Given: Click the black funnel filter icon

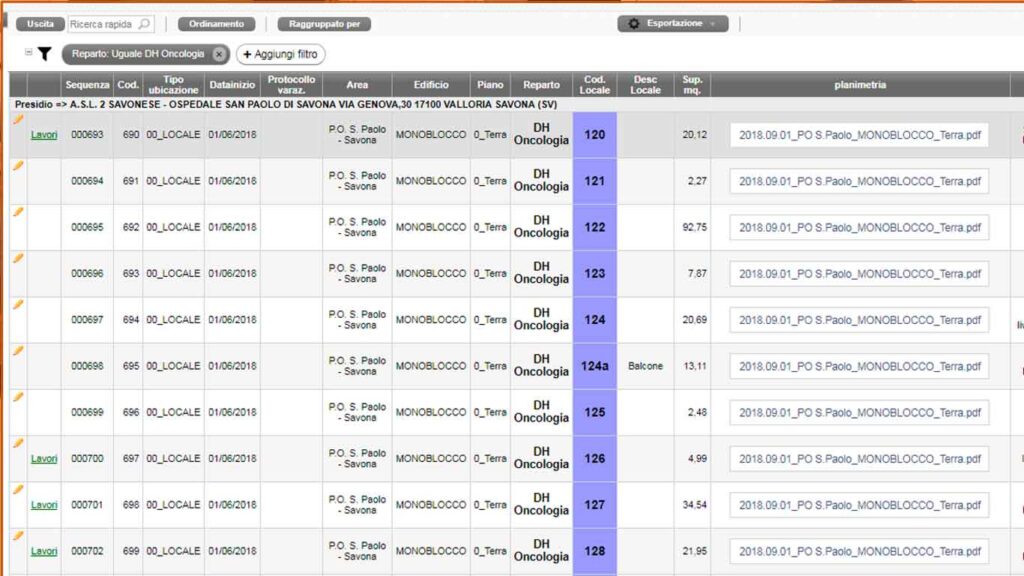Looking at the screenshot, I should pyautogui.click(x=44, y=54).
